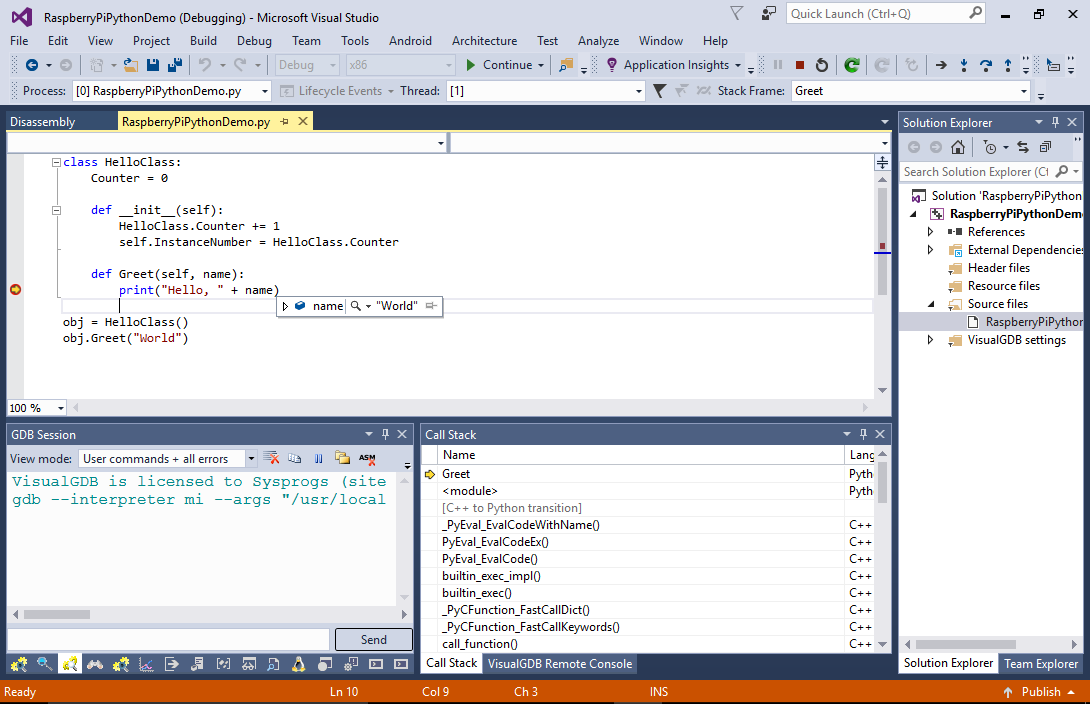This screenshot has width=1090, height=704.
Task: Toggle auto-hide pin of Solution Explorer
Action: click(x=1055, y=122)
